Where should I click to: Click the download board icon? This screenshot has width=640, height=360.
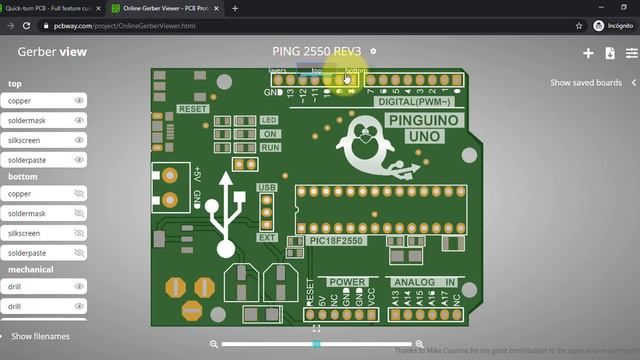coord(610,53)
